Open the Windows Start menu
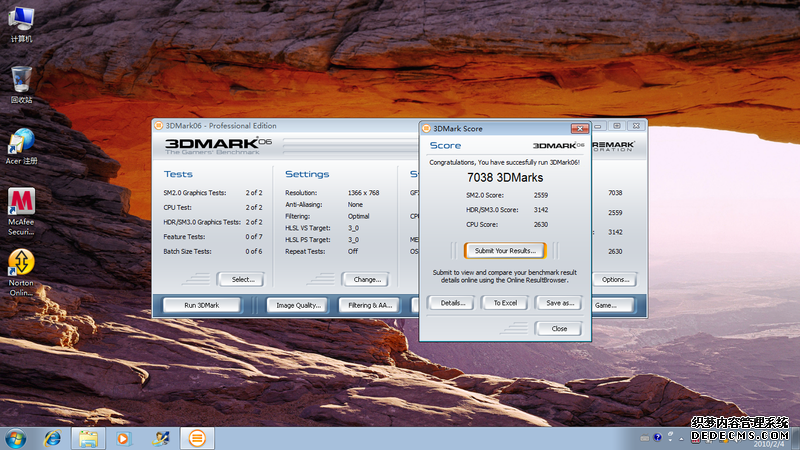The width and height of the screenshot is (800, 450). (16, 439)
